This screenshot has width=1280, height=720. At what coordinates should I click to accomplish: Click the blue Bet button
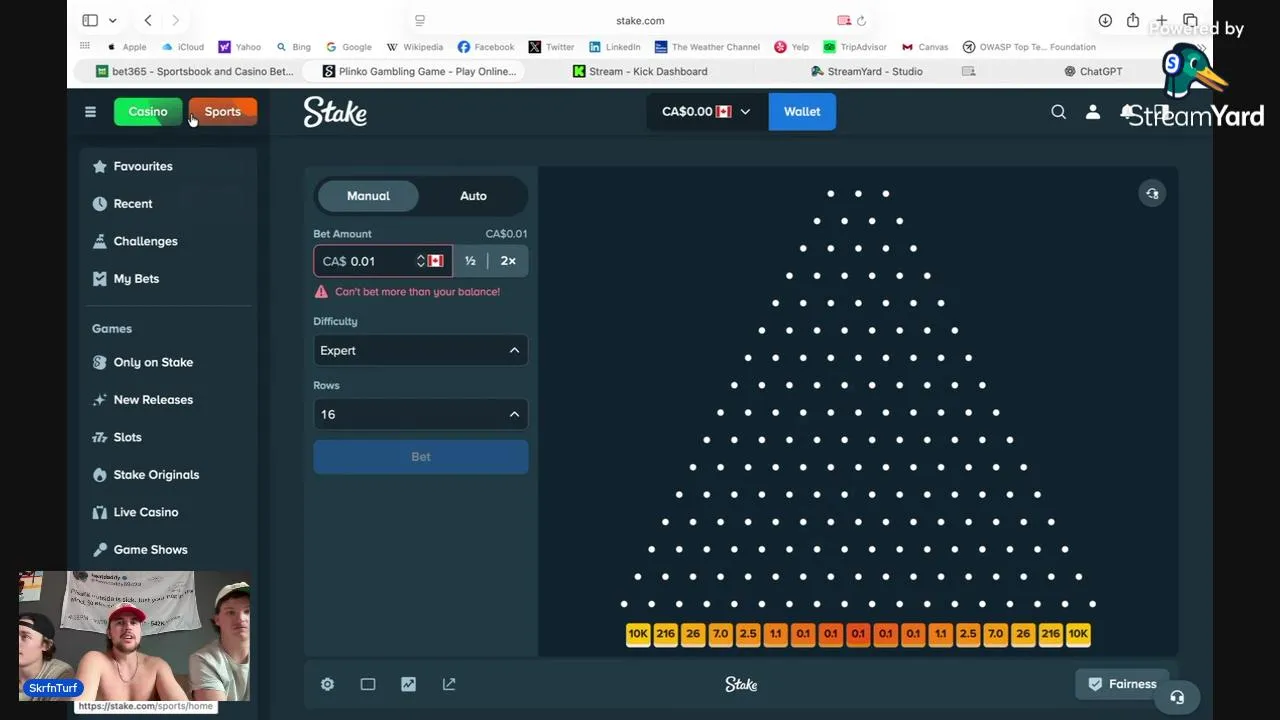421,457
